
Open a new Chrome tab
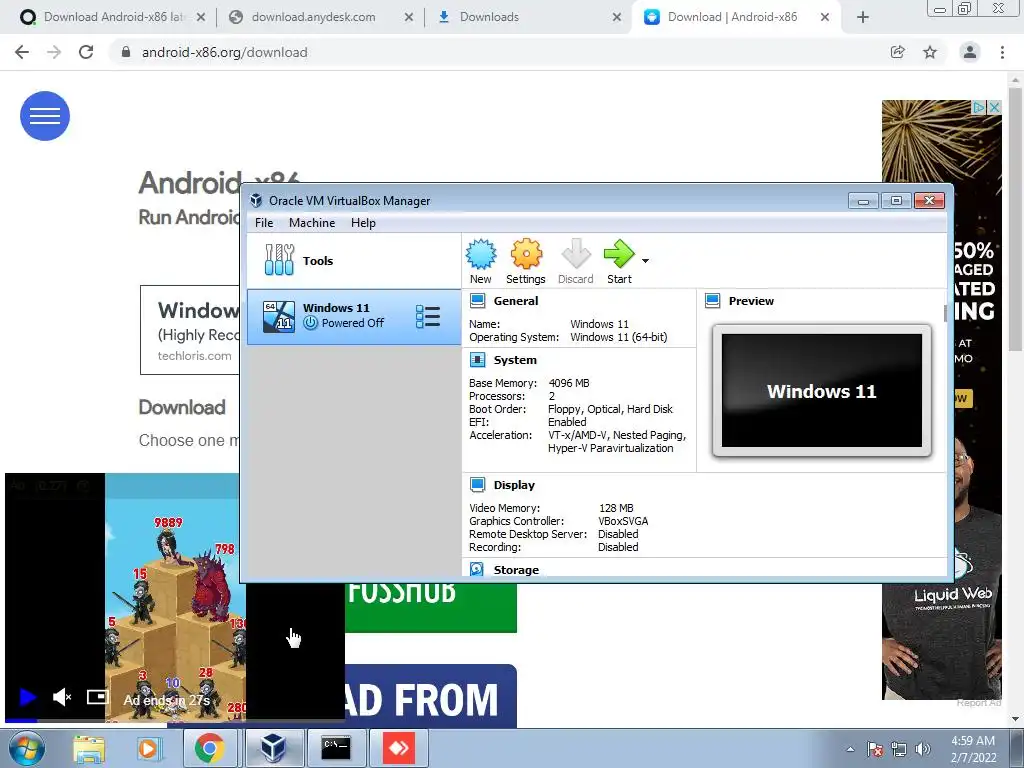coord(863,17)
